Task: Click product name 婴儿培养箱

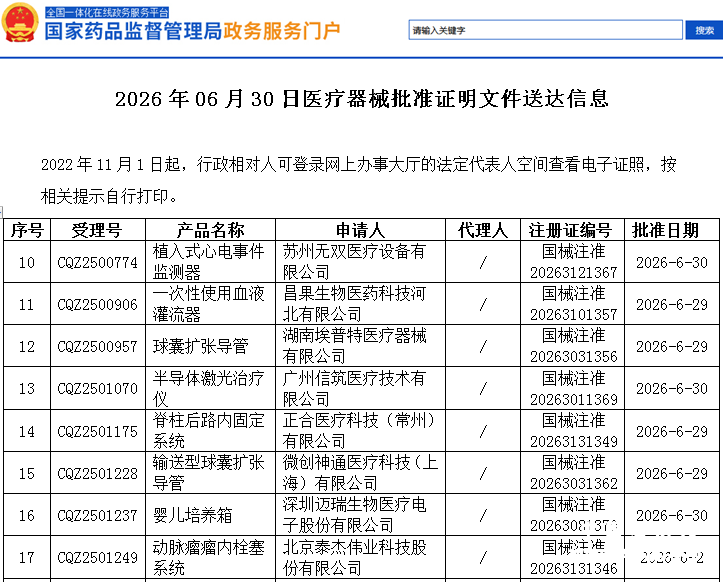Action: (193, 515)
